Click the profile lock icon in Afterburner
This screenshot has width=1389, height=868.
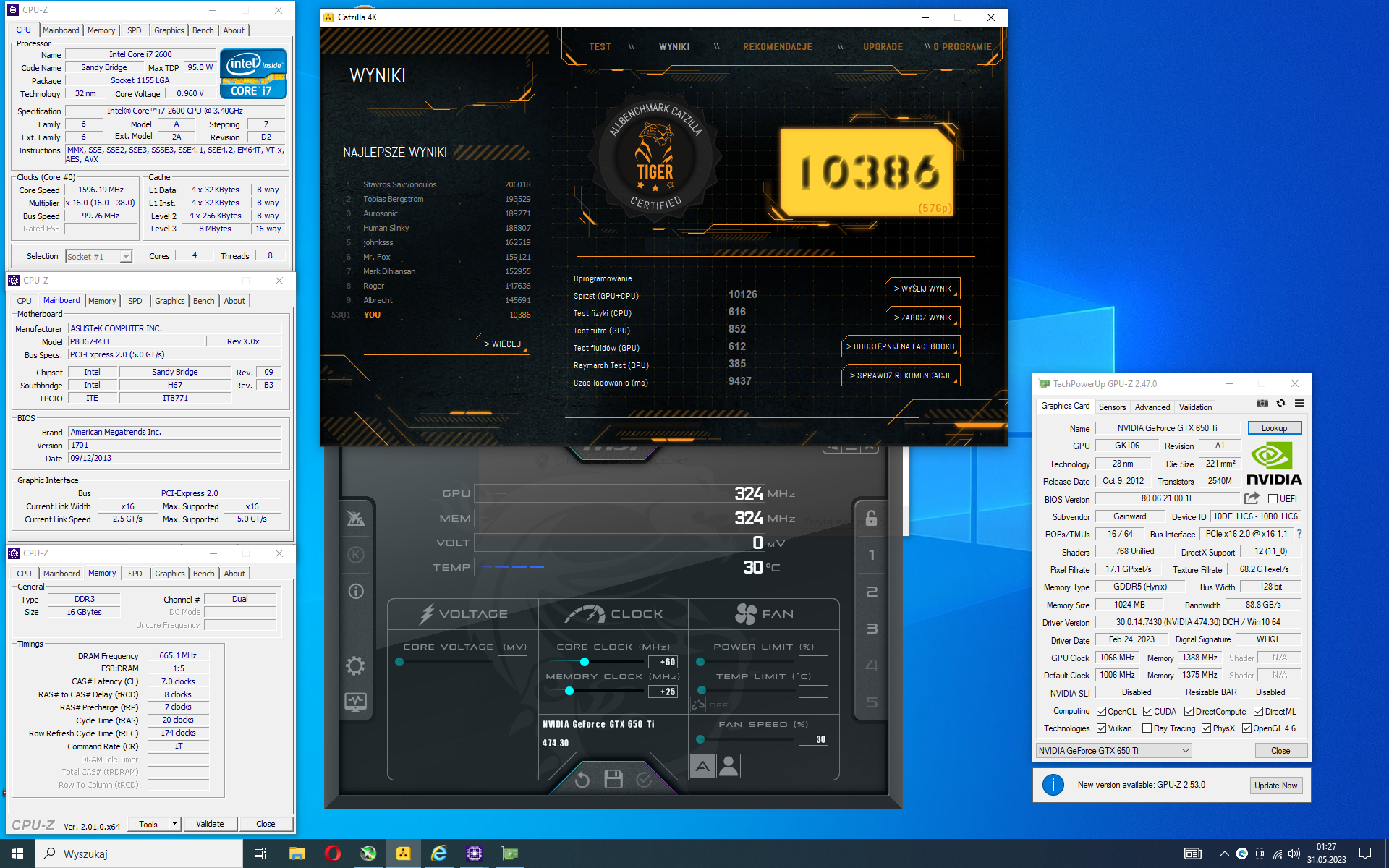click(871, 518)
